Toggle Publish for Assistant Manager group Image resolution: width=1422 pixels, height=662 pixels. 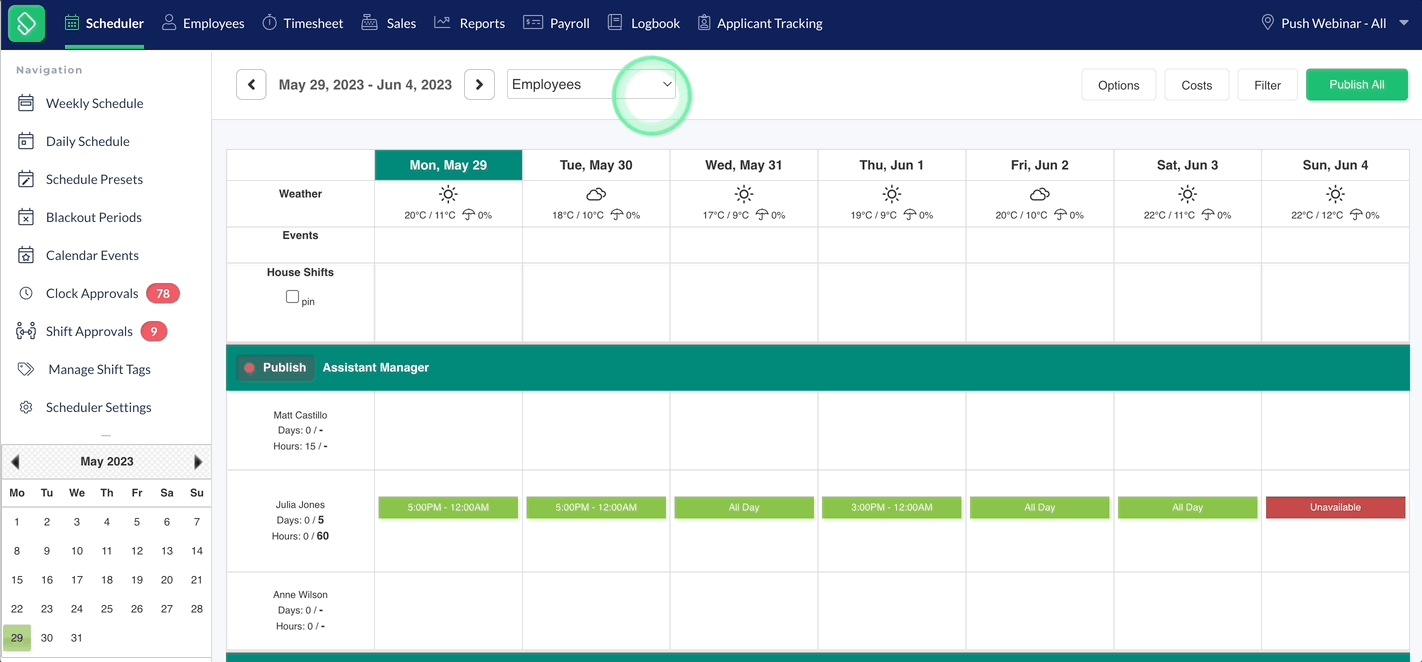(275, 368)
